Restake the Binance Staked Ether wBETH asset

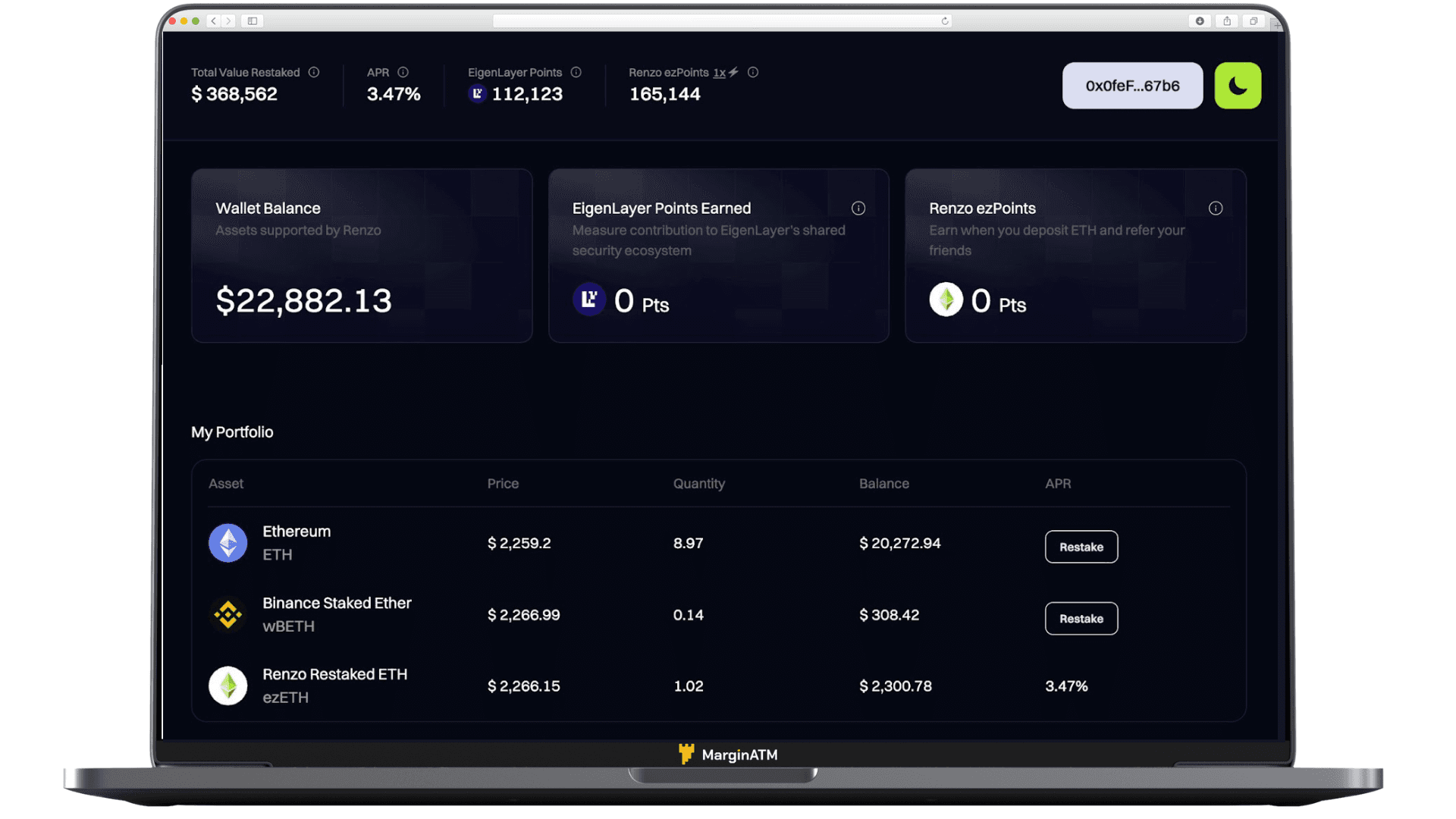click(x=1081, y=619)
